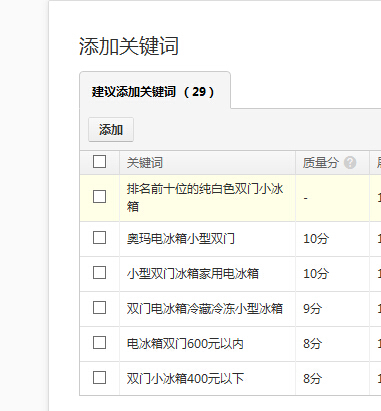The image size is (381, 411).
Task: Click the 质量分 column header text
Action: (x=320, y=163)
